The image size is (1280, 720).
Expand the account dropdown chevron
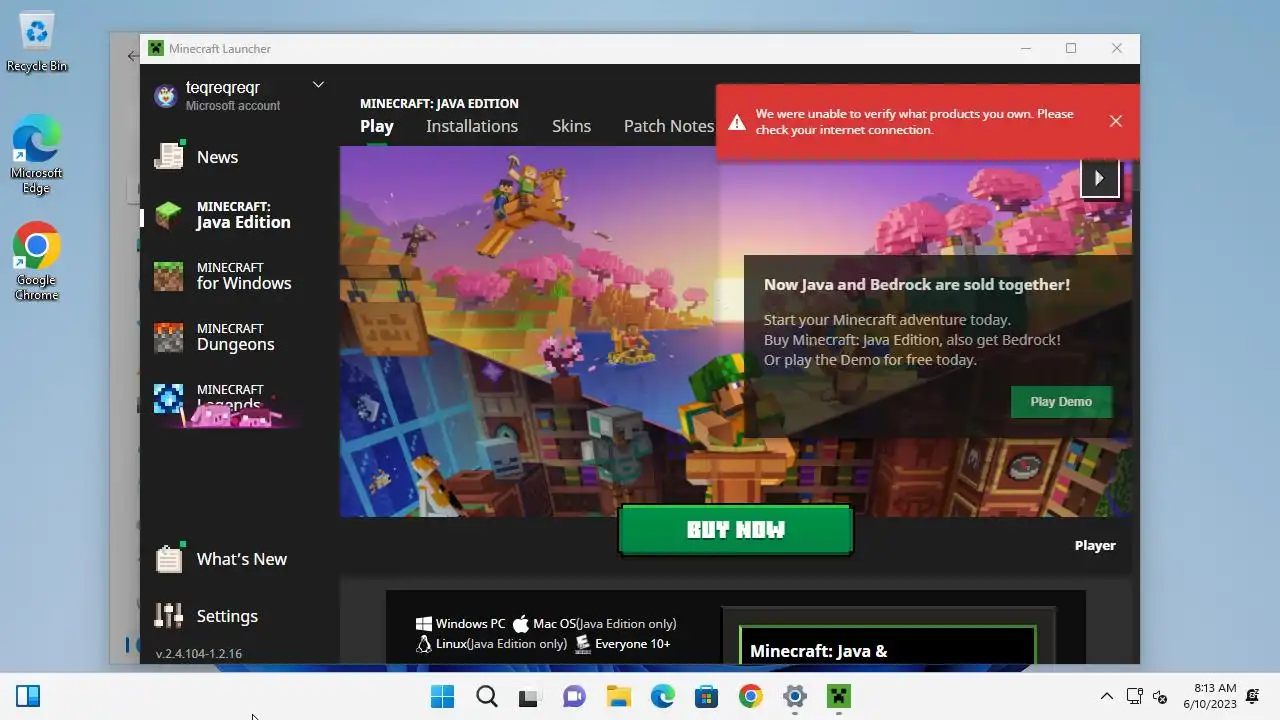tap(318, 85)
